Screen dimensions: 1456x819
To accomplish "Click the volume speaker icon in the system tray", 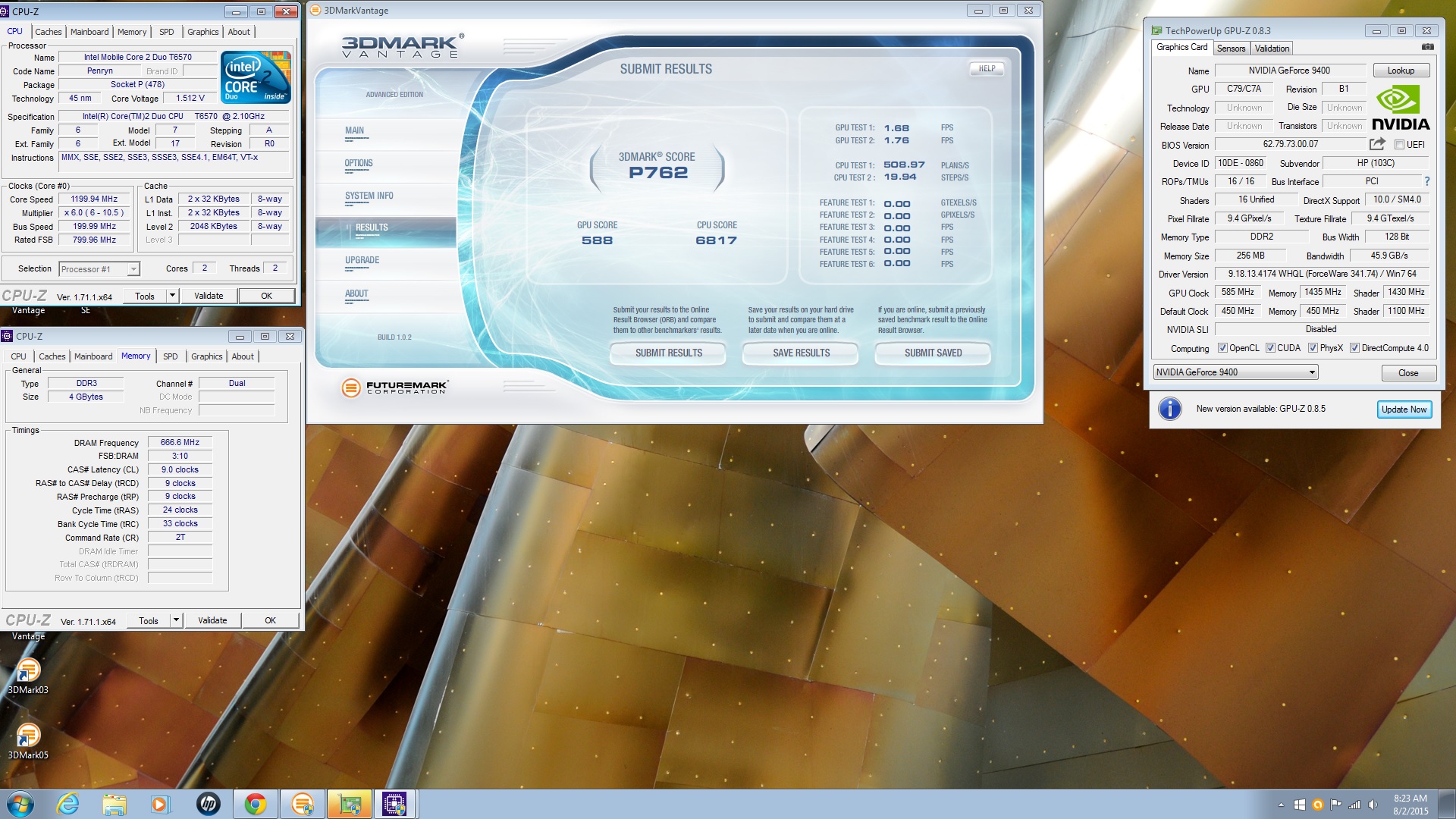I will (1373, 805).
